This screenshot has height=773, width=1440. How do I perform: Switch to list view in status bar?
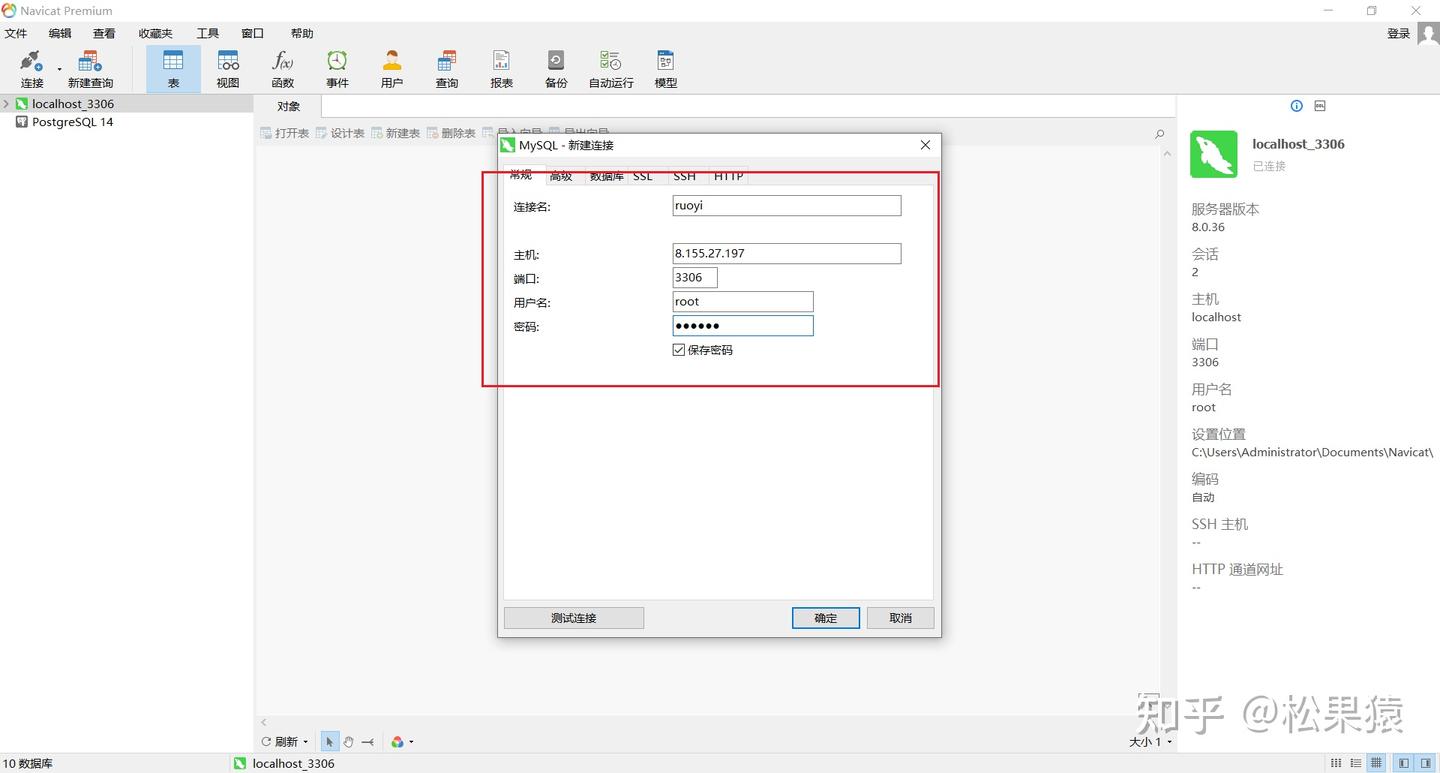point(1336,763)
